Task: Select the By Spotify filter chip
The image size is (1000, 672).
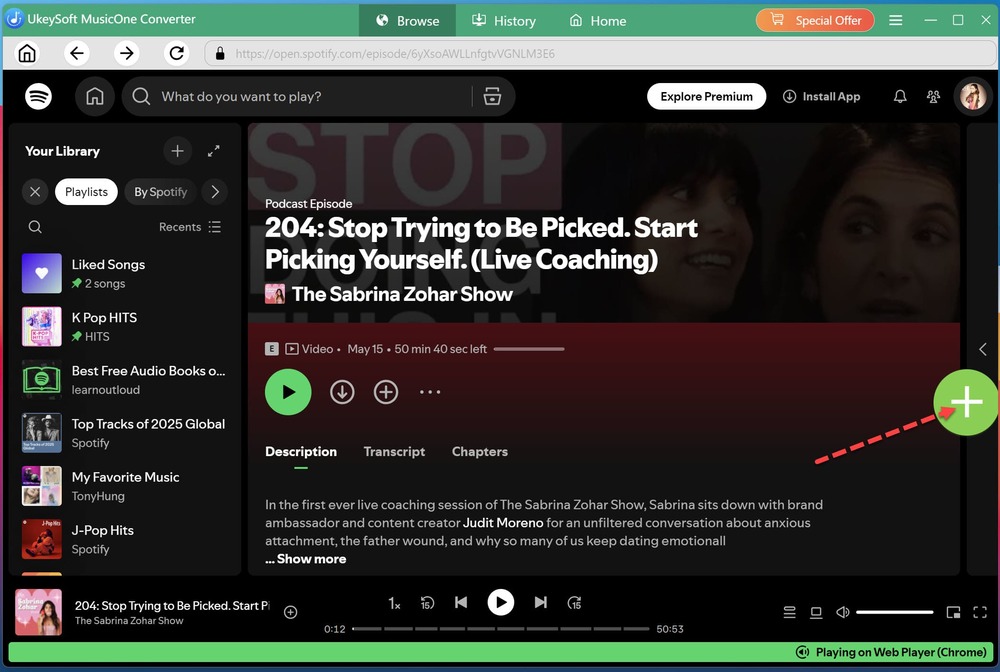Action: pos(161,192)
